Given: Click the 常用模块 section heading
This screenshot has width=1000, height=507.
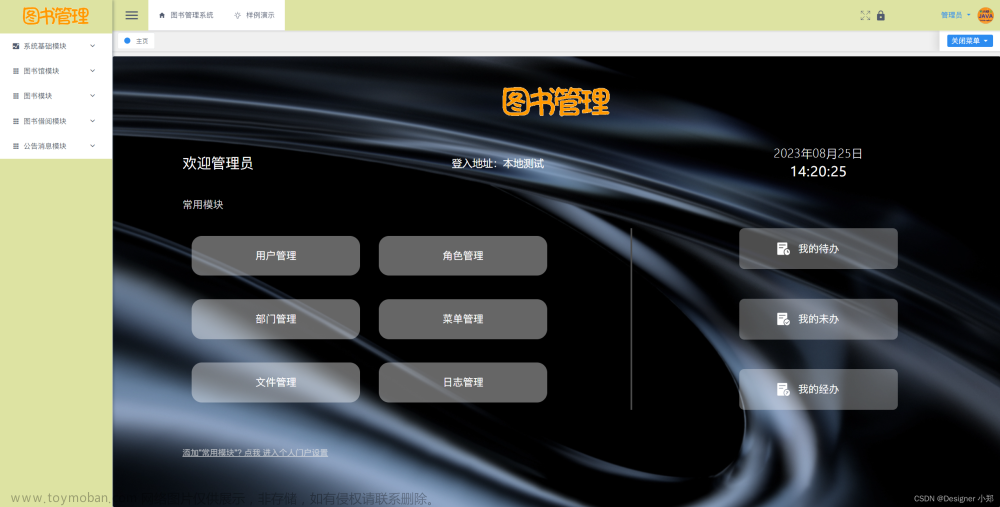Looking at the screenshot, I should [203, 205].
